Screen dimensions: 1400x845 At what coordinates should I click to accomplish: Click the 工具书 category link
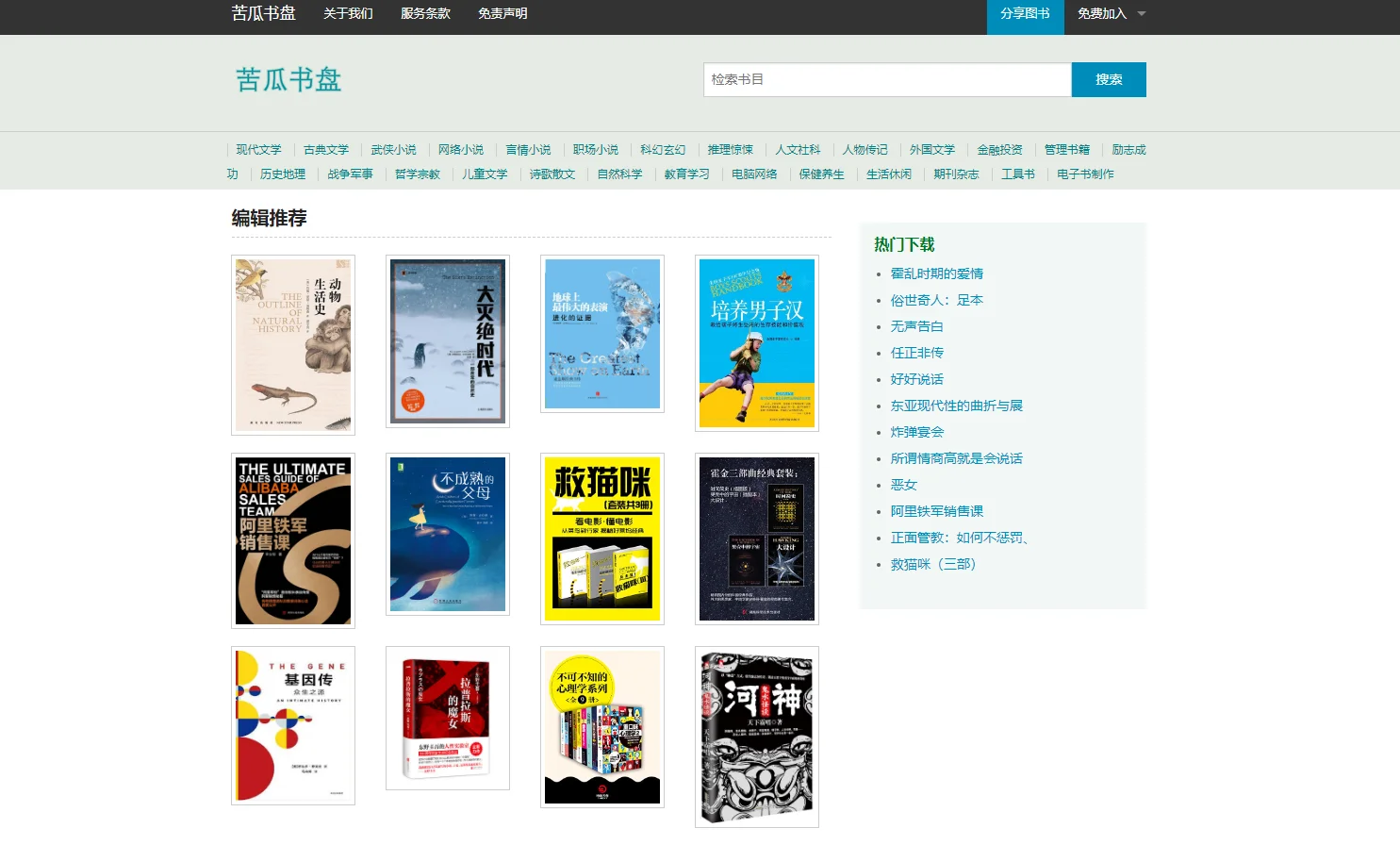tap(1018, 174)
